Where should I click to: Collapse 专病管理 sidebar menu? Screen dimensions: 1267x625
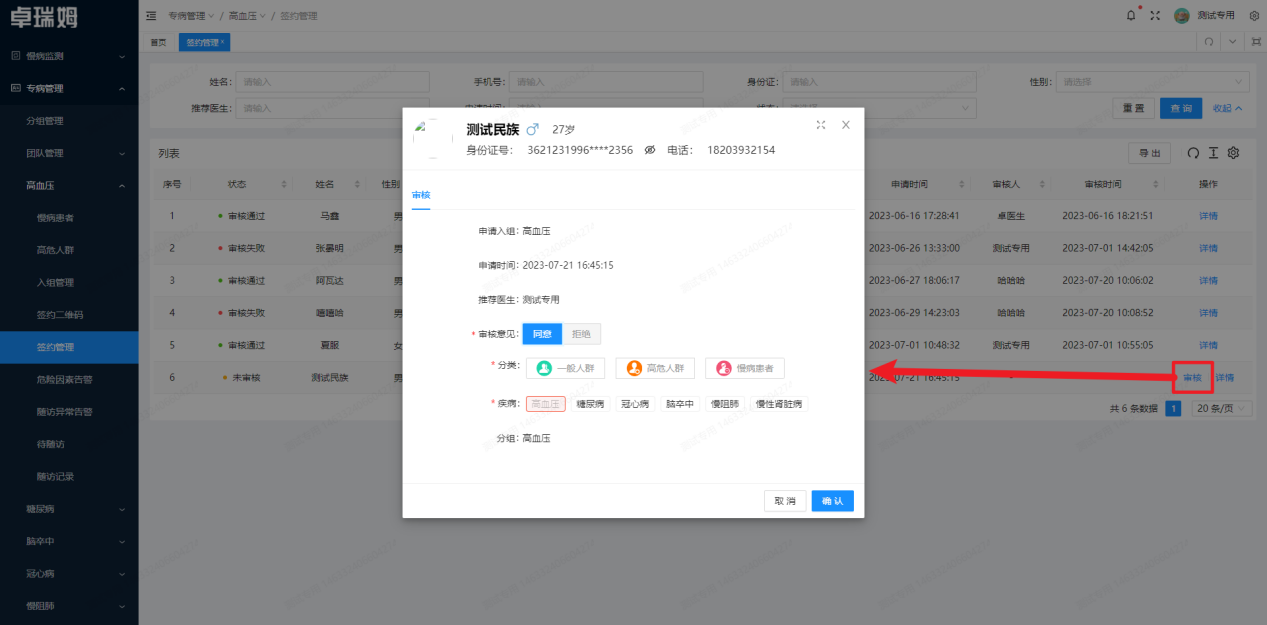click(x=69, y=88)
